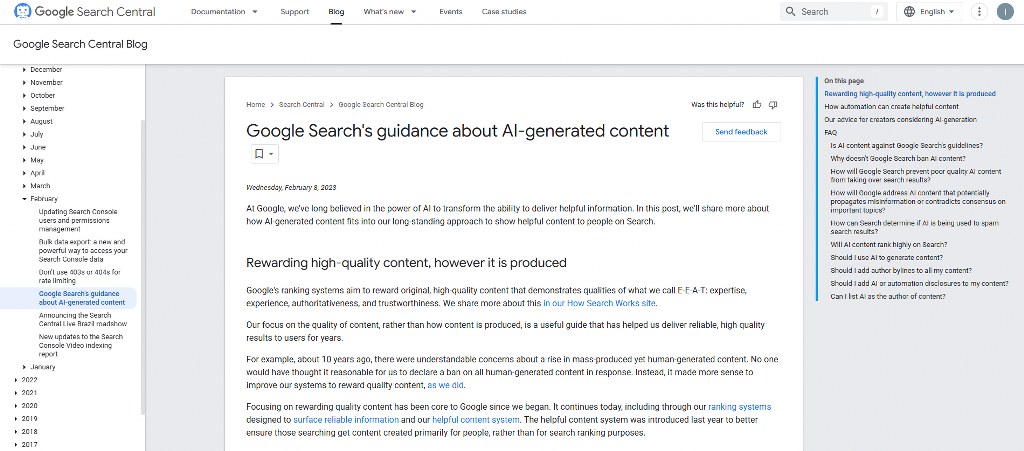Click the surface reliable information link
The width and height of the screenshot is (1024, 451).
tap(346, 420)
